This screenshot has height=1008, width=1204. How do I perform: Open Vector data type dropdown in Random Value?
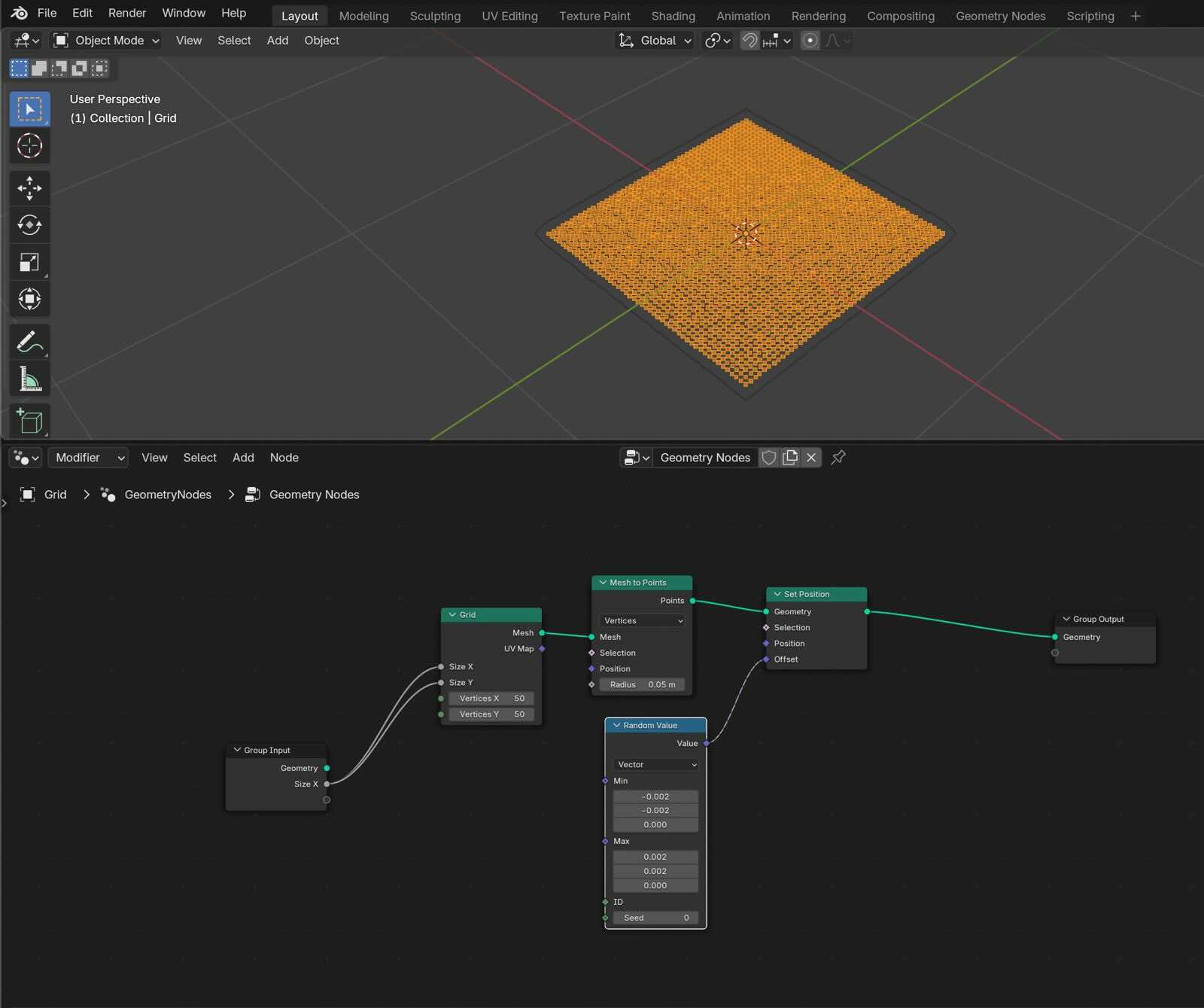(656, 764)
